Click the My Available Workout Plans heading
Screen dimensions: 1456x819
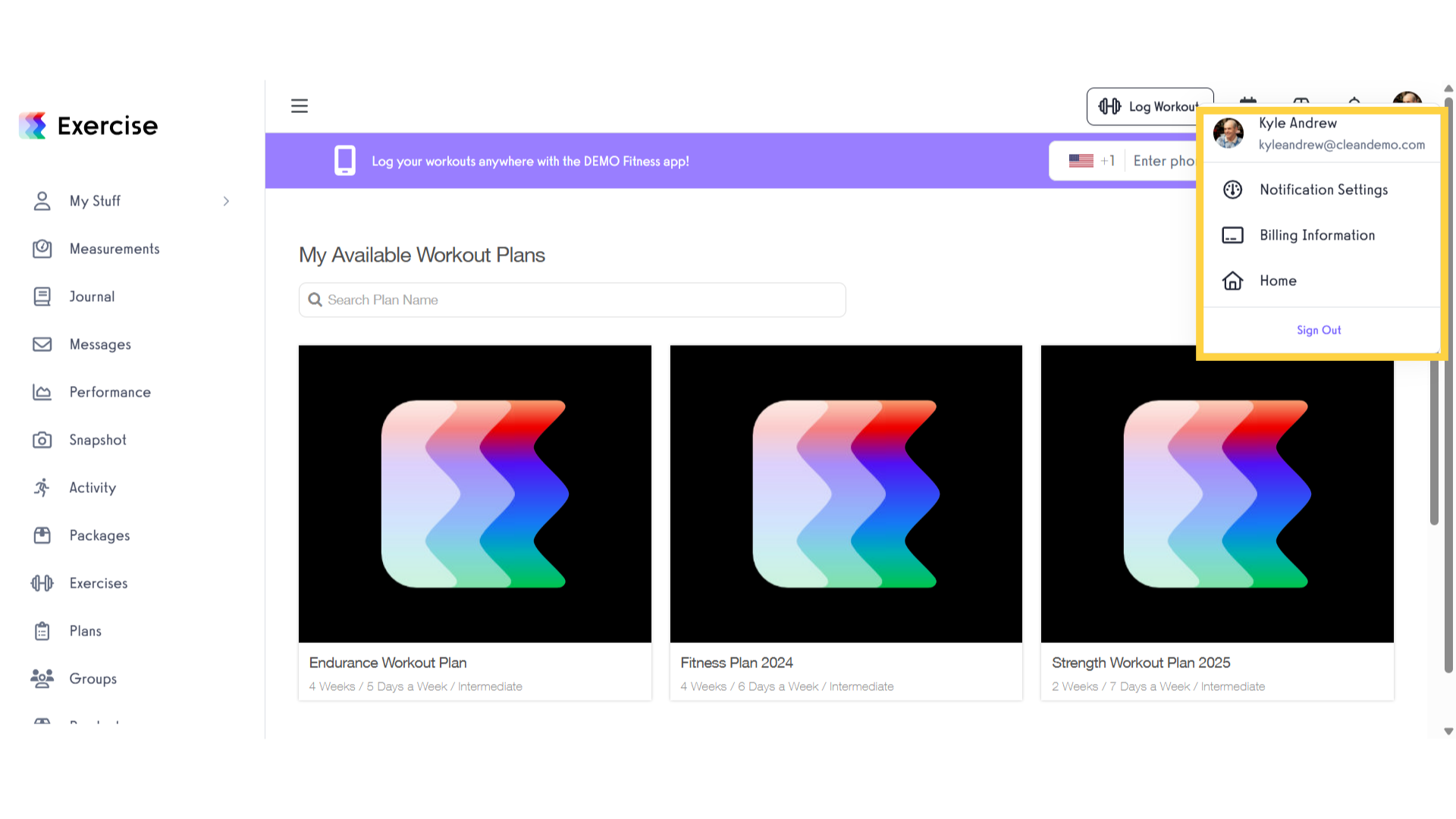(422, 255)
